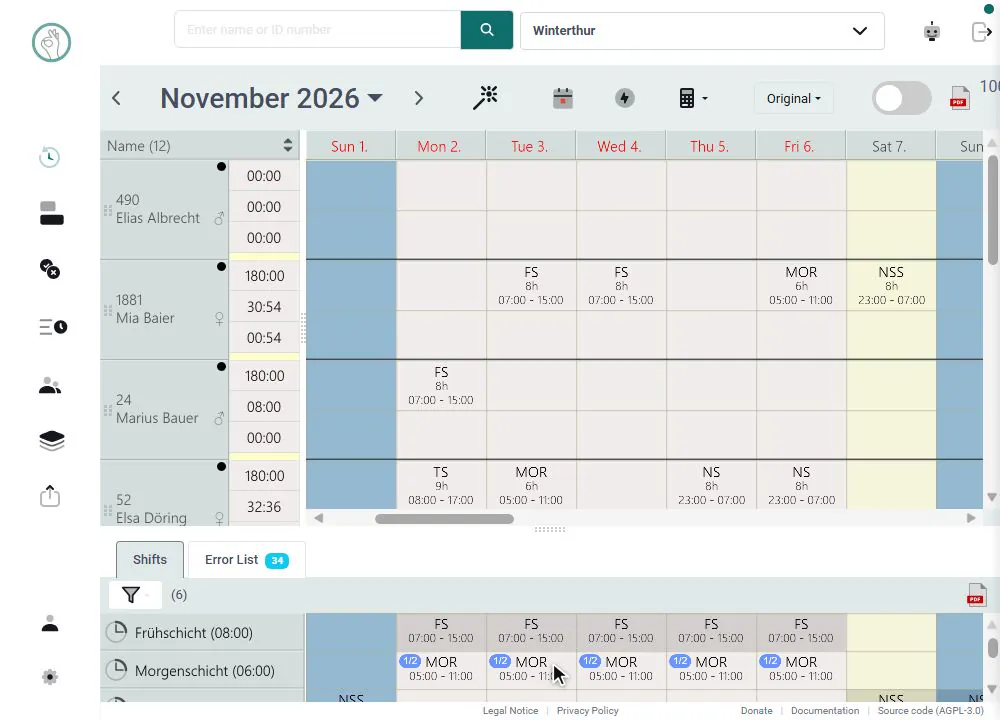This screenshot has width=1000, height=720.
Task: Open the Legal Notice link
Action: click(x=510, y=710)
